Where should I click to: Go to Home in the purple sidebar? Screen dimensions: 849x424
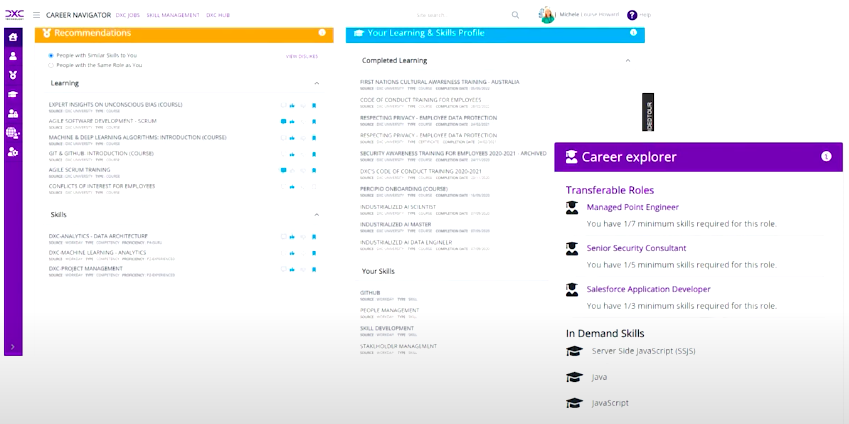[x=13, y=37]
